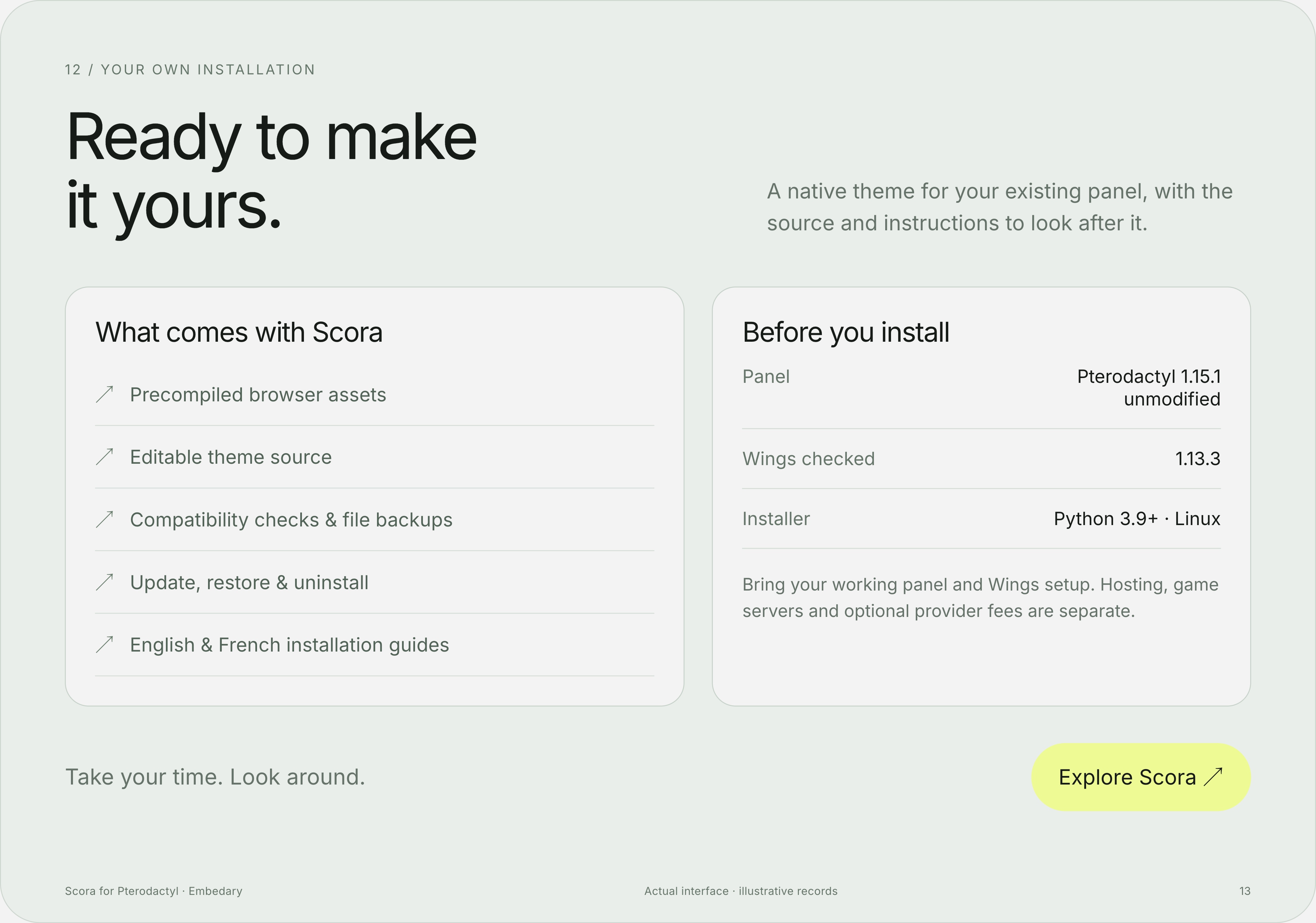Click the "Installer" row label
The image size is (1316, 923).
776,519
